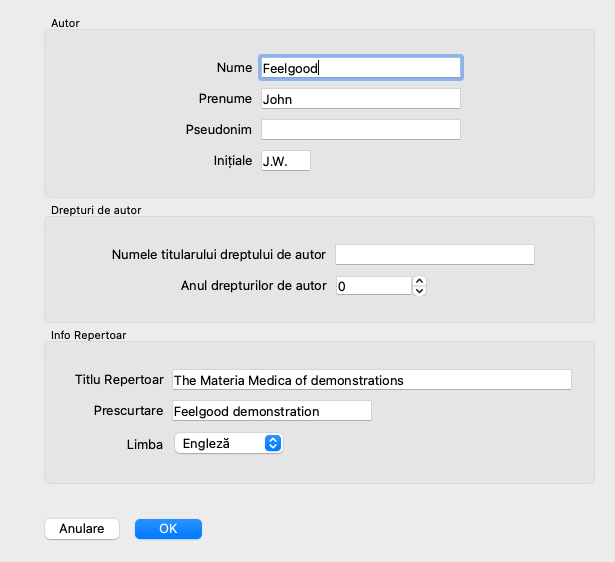Viewport: 615px width, 562px height.
Task: Click the Anul drepturilor de autor number field
Action: (x=373, y=286)
